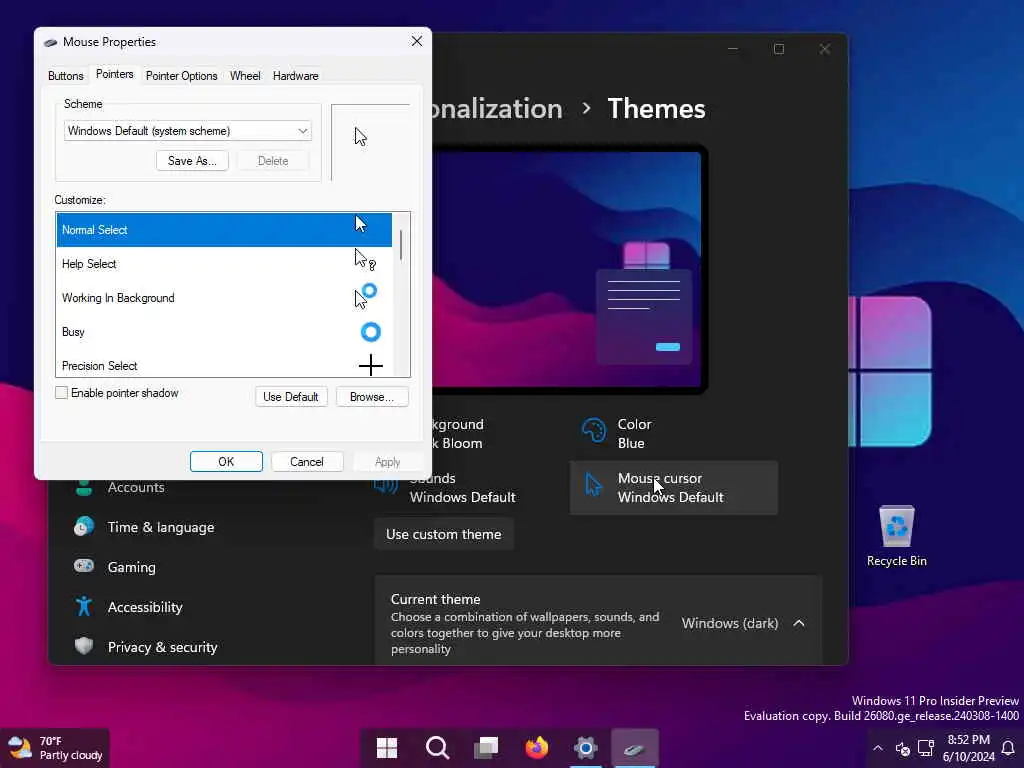1024x768 pixels.
Task: Open Accounts in Settings sidebar
Action: 136,487
